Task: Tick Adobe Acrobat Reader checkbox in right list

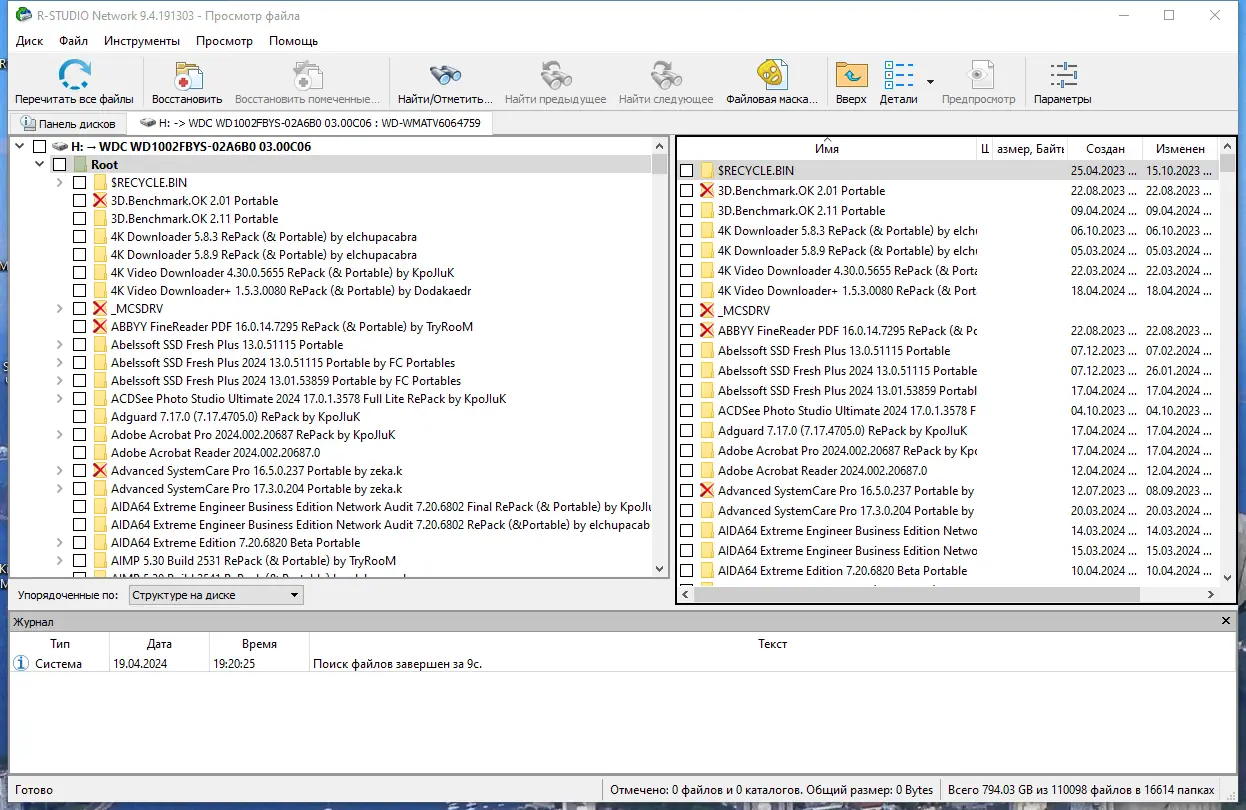Action: click(686, 471)
